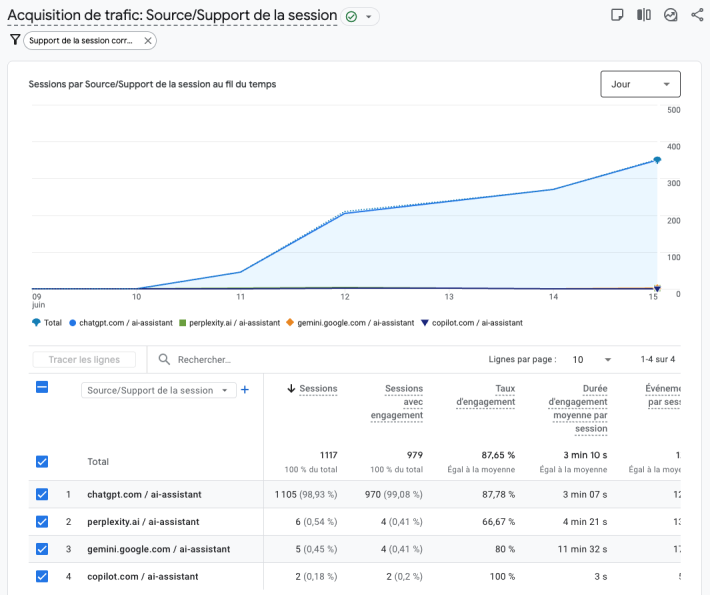
Task: Add a secondary dimension with the plus icon
Action: (x=245, y=390)
